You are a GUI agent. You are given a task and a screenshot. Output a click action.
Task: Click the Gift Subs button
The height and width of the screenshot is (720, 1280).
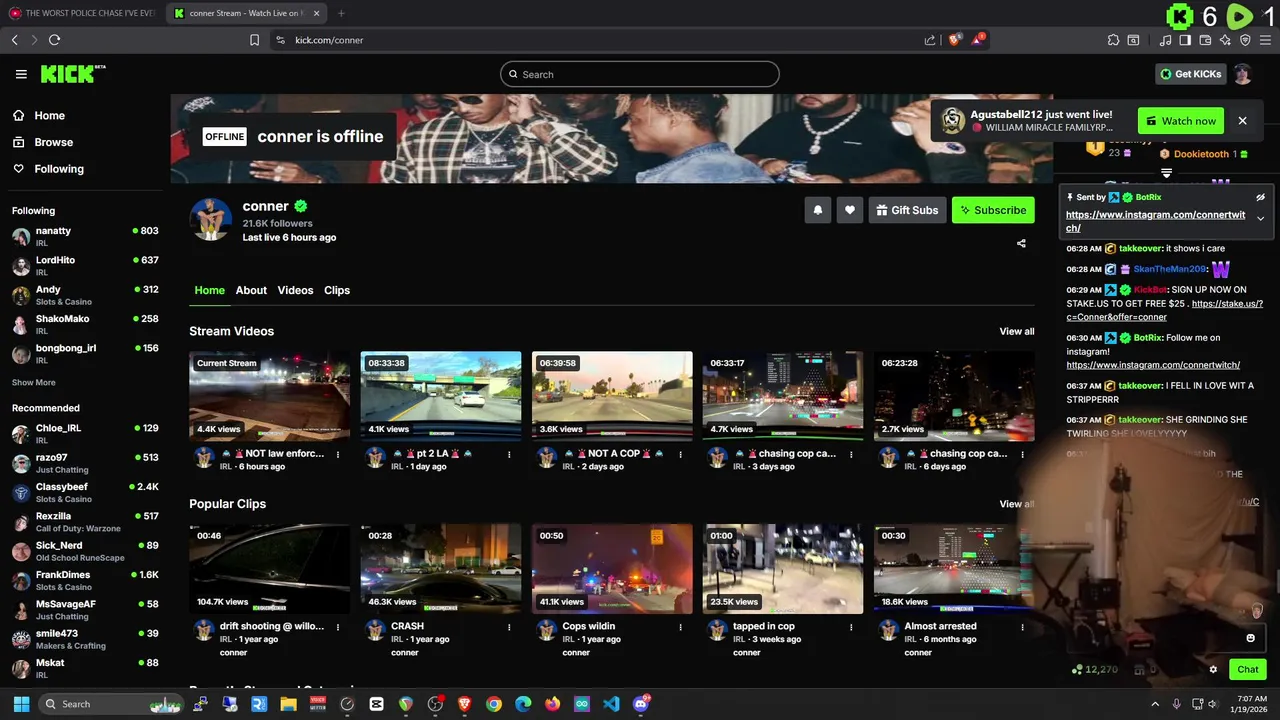[x=908, y=210]
